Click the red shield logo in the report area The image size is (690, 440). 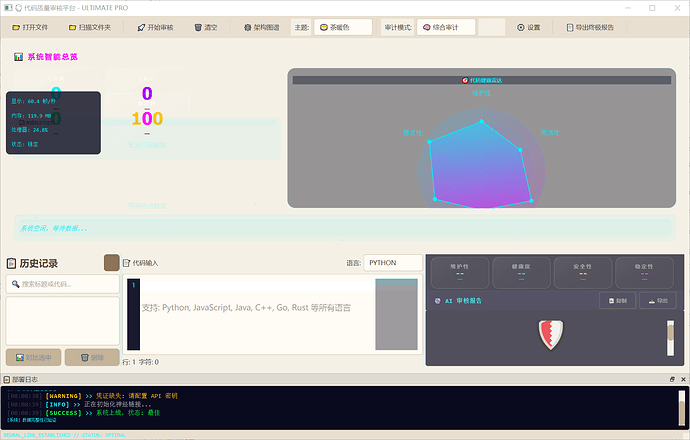551,334
